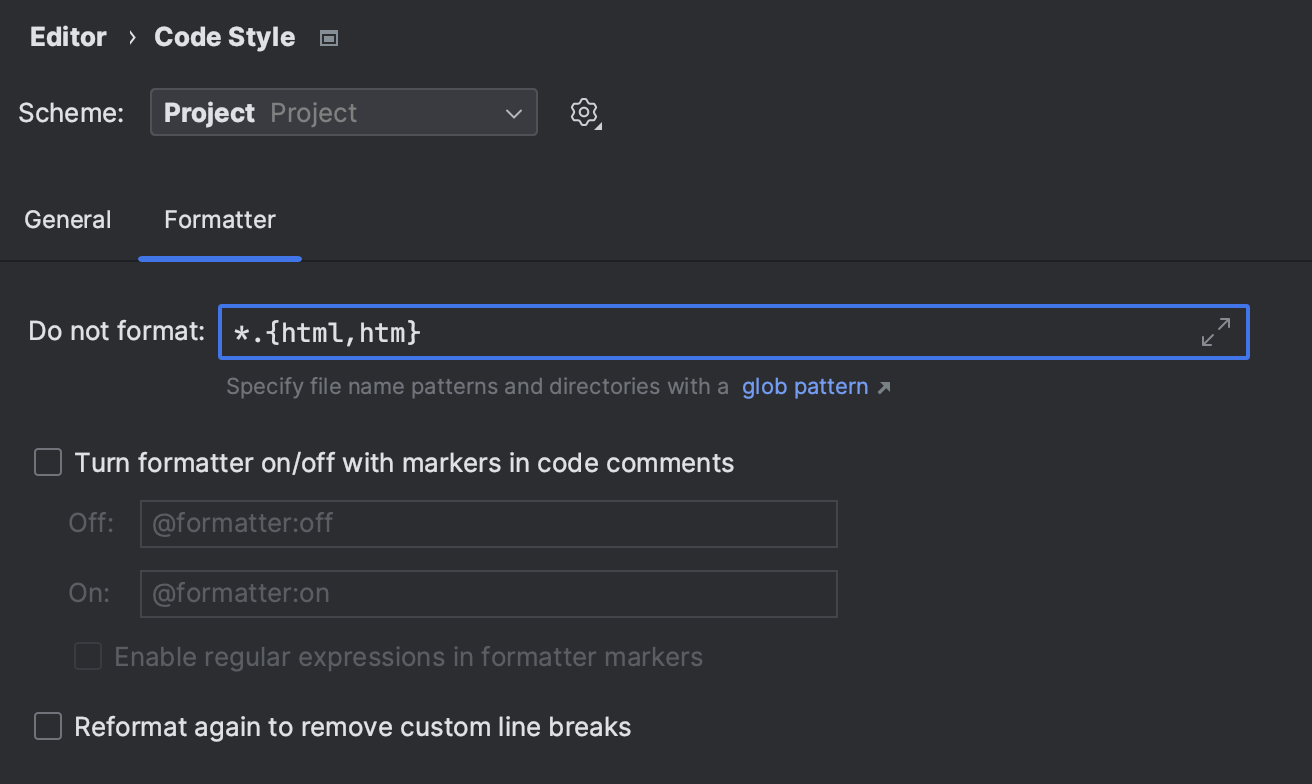Click Code Style in the breadcrumb path
The image size is (1312, 784).
click(x=224, y=36)
